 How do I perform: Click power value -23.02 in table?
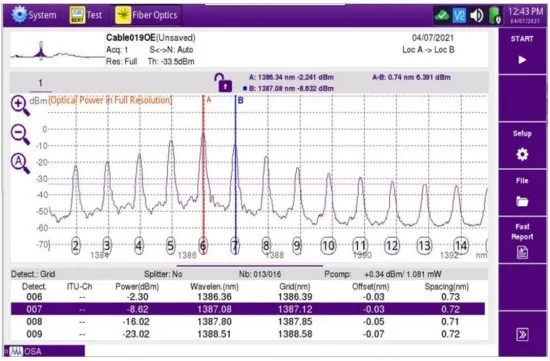[x=136, y=334]
